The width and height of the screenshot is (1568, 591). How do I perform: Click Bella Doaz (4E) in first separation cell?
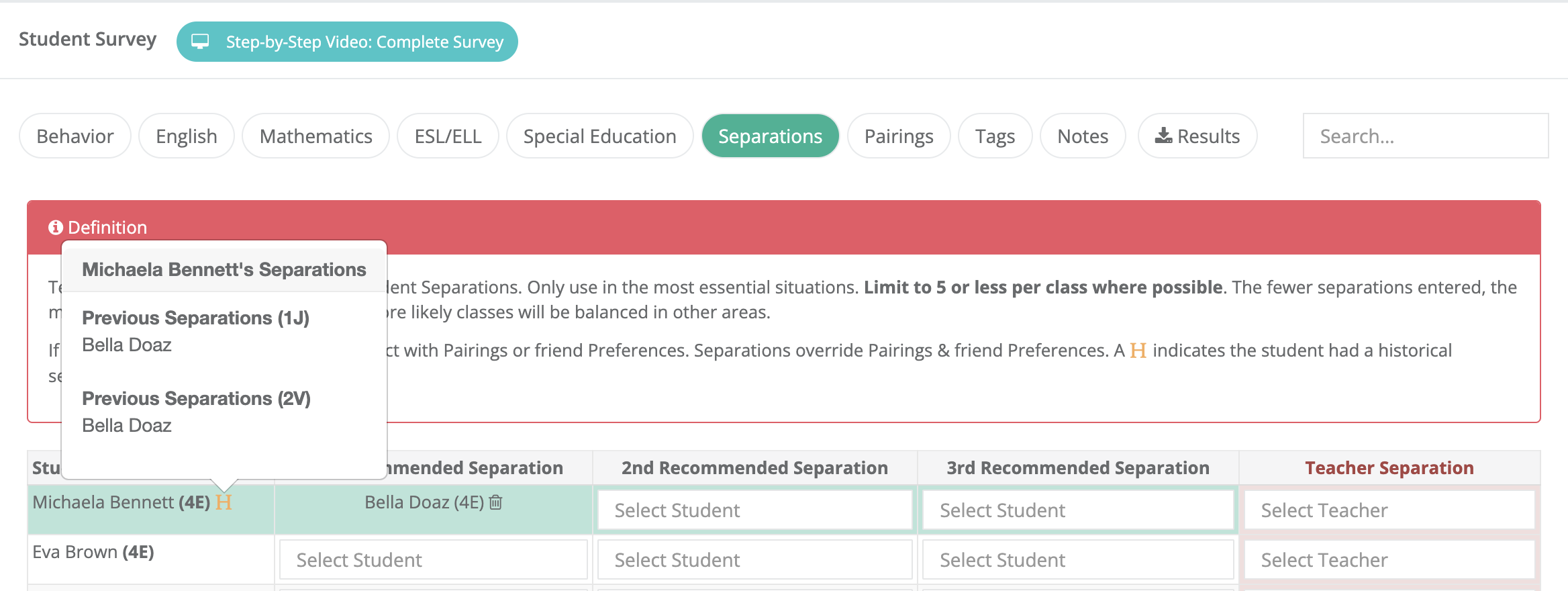tap(424, 502)
